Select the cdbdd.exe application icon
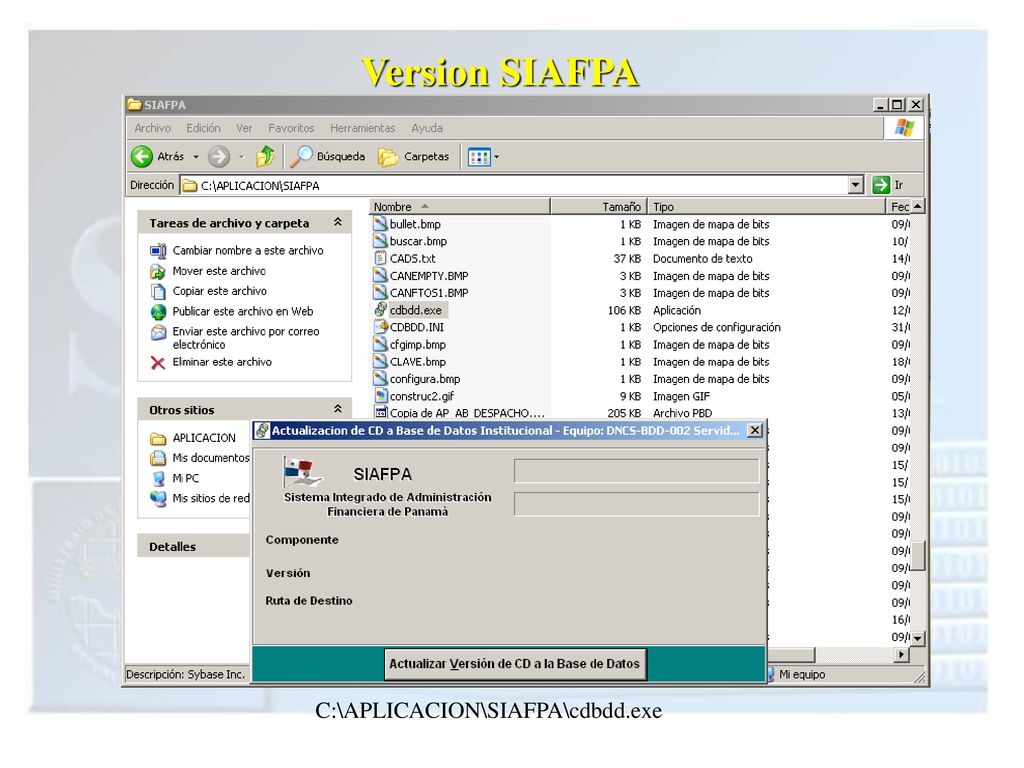Viewport: 1024px width, 768px height. [380, 310]
